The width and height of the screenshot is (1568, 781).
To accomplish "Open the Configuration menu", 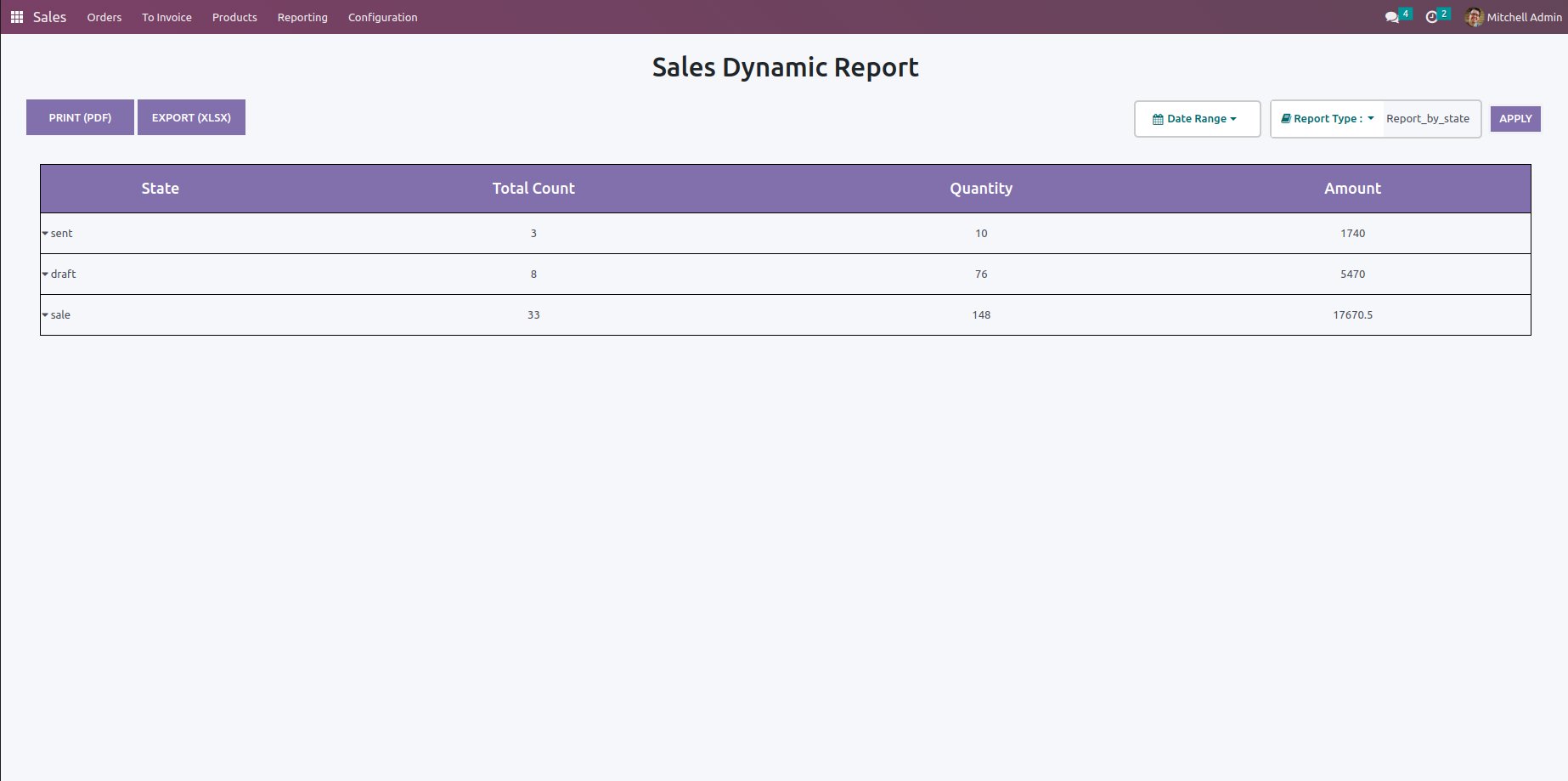I will click(x=383, y=17).
